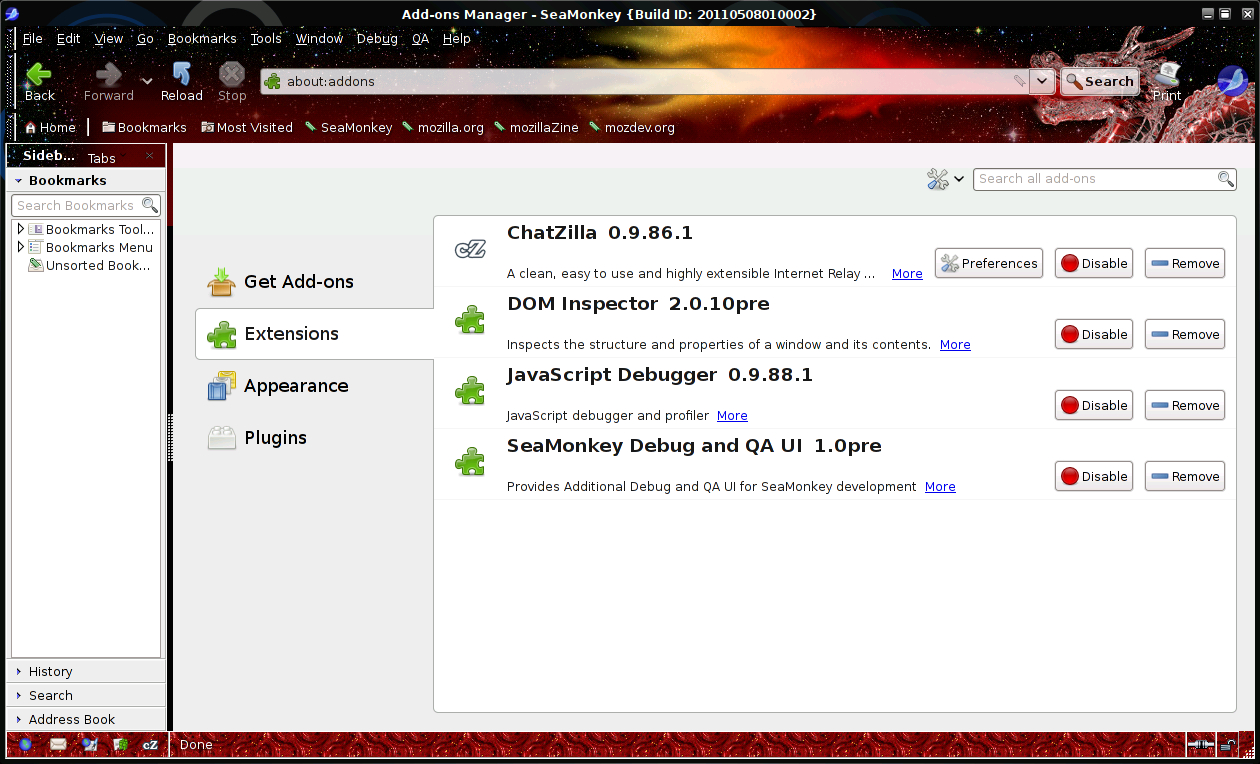The width and height of the screenshot is (1260, 764).
Task: Click the Back arrow icon
Action: click(39, 75)
